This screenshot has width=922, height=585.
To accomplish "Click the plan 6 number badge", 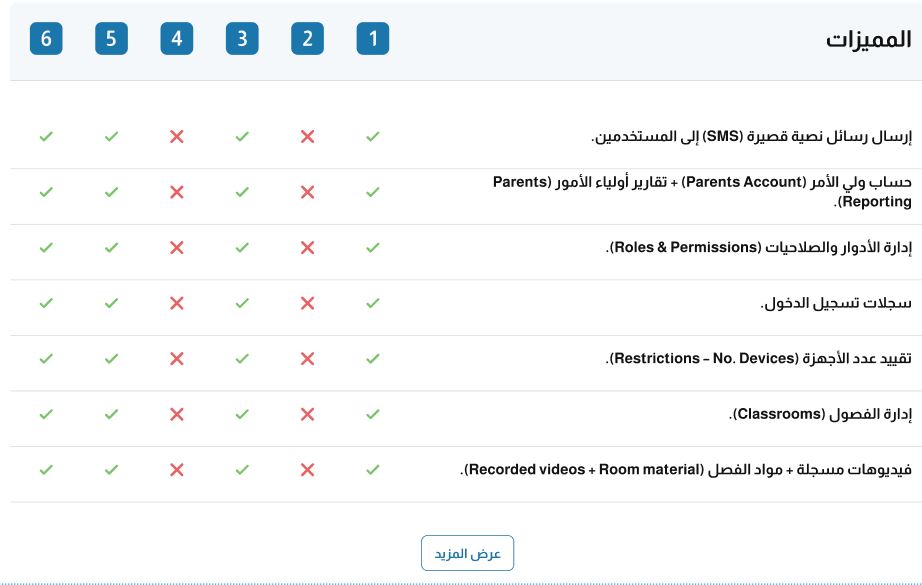I will tap(46, 39).
